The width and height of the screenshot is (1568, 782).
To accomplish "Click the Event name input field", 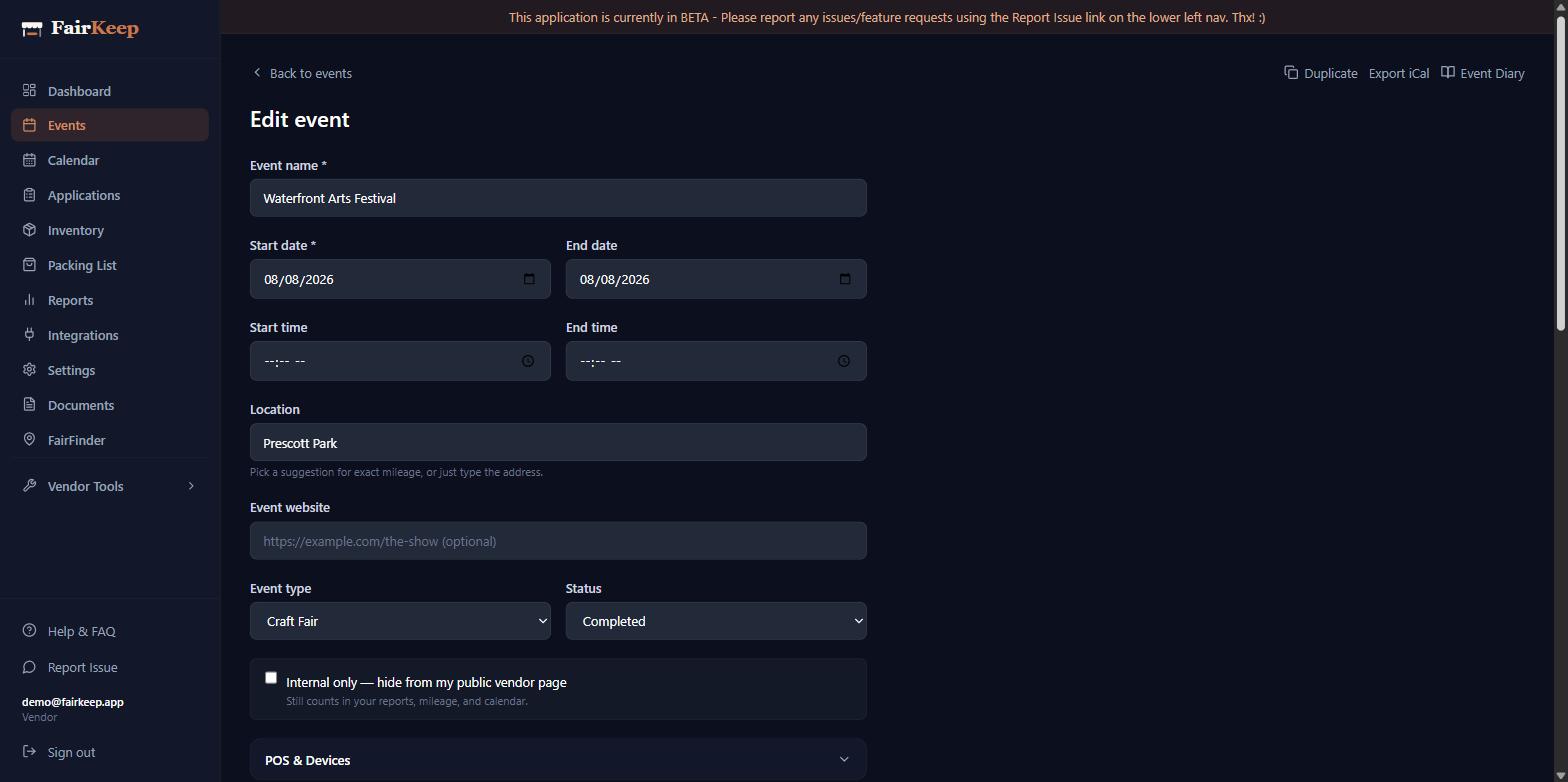I will (558, 198).
